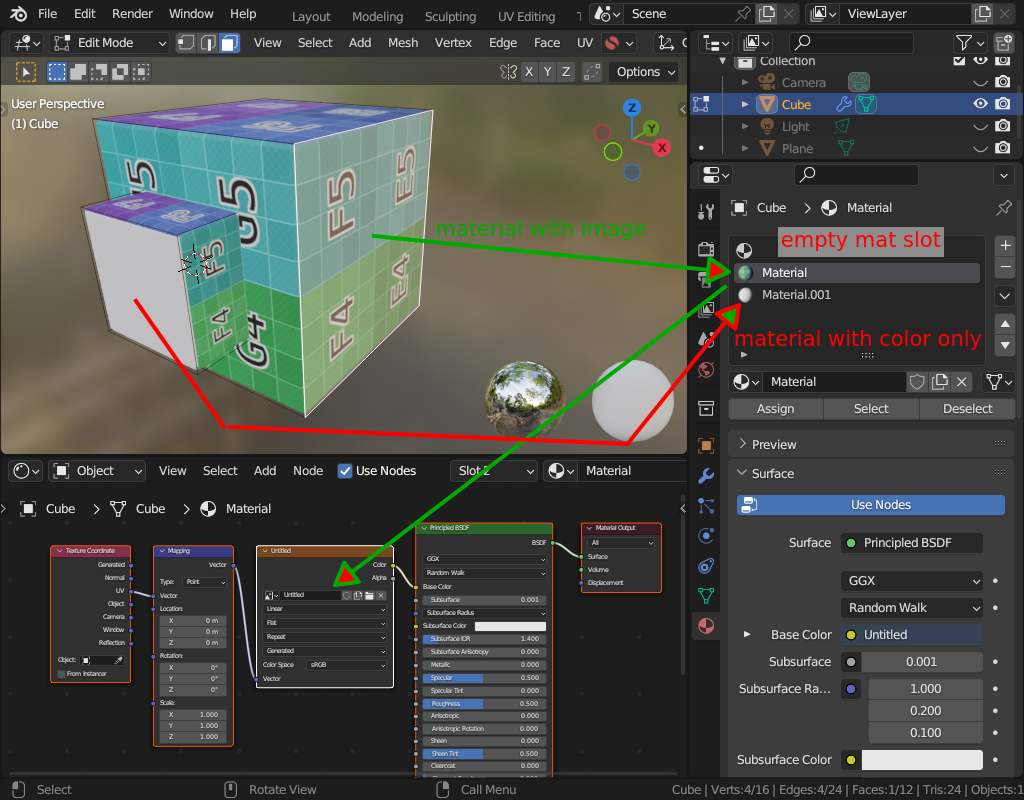The width and height of the screenshot is (1024, 800).
Task: Open the Render menu
Action: [132, 14]
